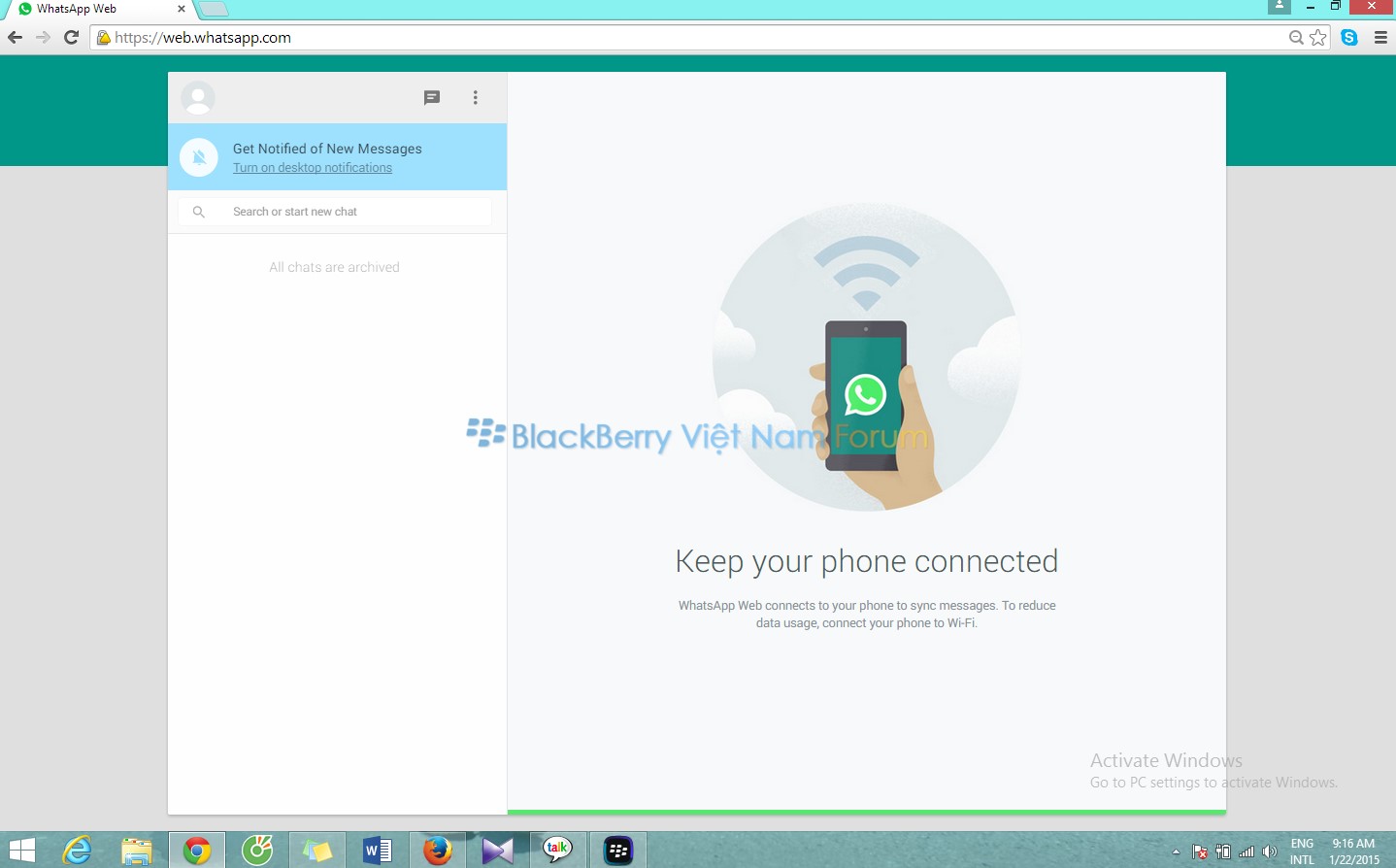1396x868 pixels.
Task: Click the ENG INTL language indicator
Action: 1302,851
